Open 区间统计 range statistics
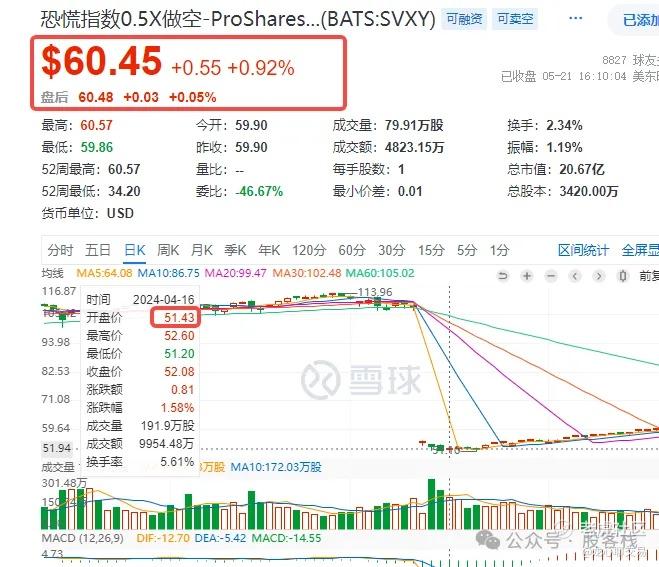 pyautogui.click(x=583, y=250)
